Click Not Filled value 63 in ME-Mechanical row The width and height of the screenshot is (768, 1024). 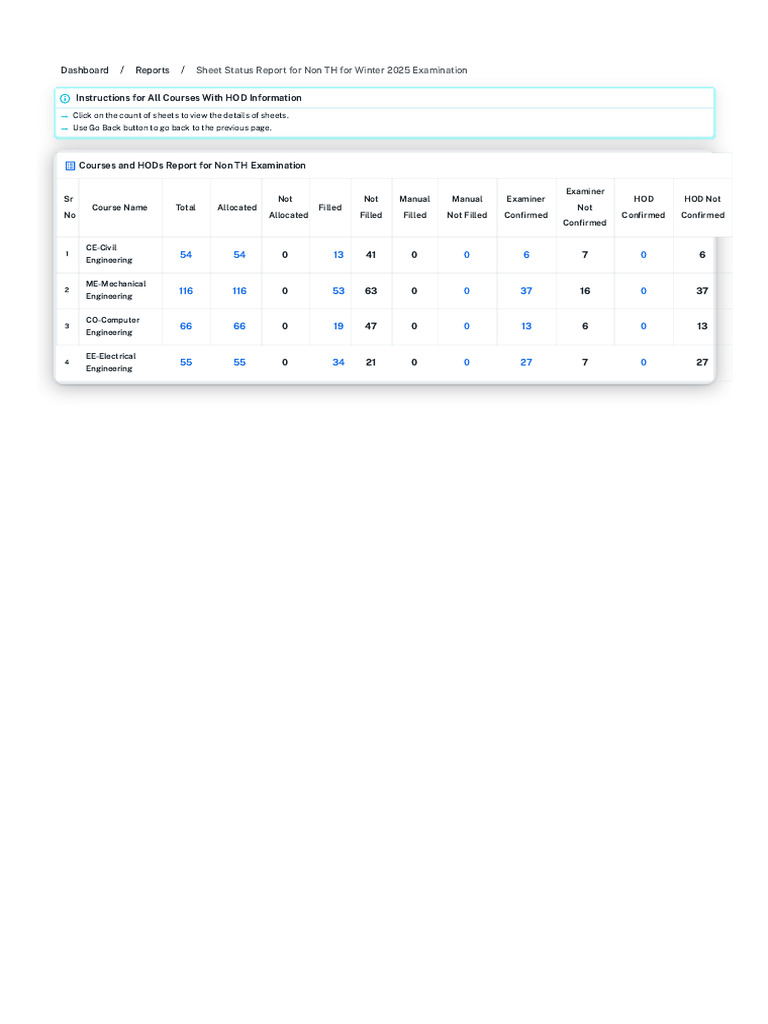tap(371, 291)
